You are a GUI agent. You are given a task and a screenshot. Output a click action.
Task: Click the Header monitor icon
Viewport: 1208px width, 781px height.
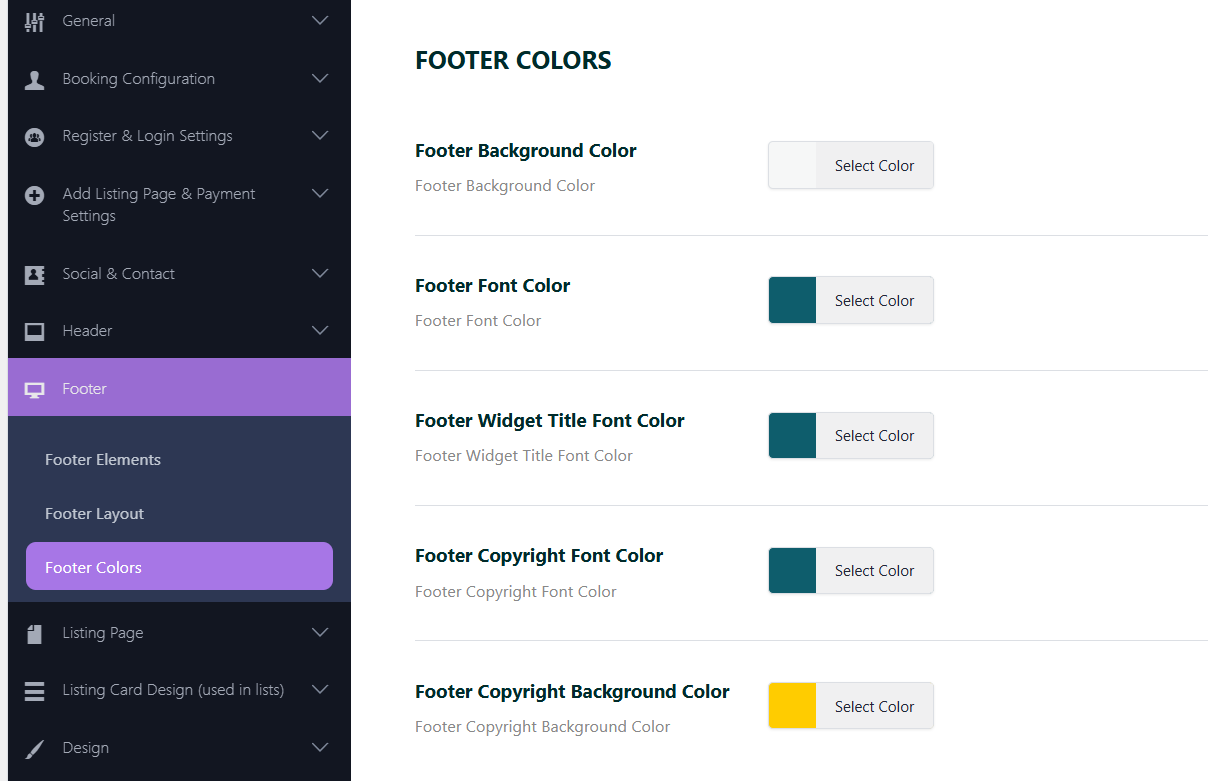35,332
